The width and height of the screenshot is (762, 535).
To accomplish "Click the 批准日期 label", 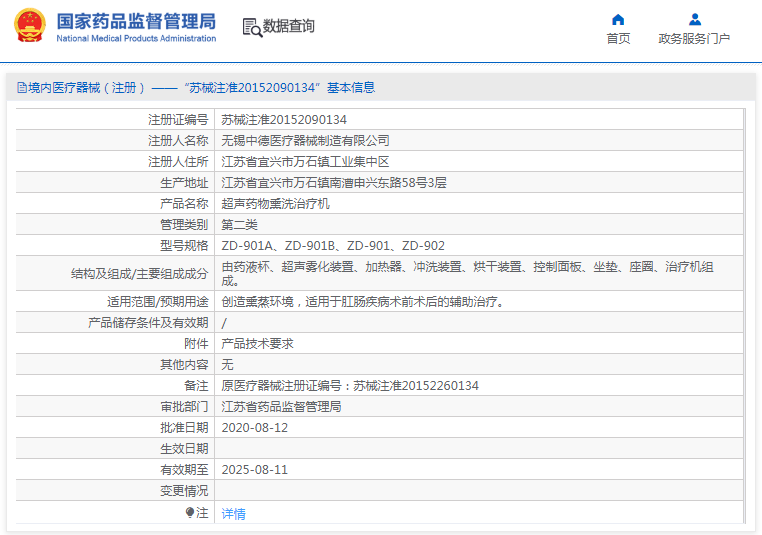I will pyautogui.click(x=184, y=428).
